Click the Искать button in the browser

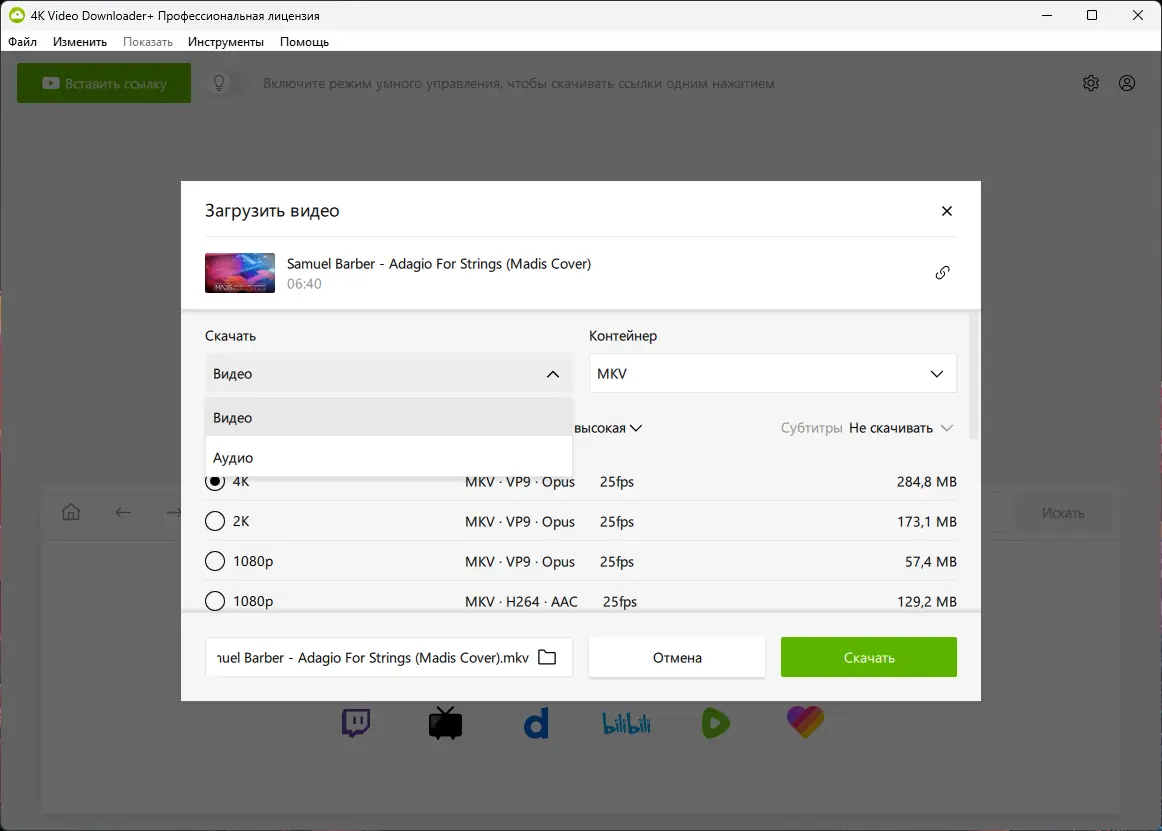1063,512
